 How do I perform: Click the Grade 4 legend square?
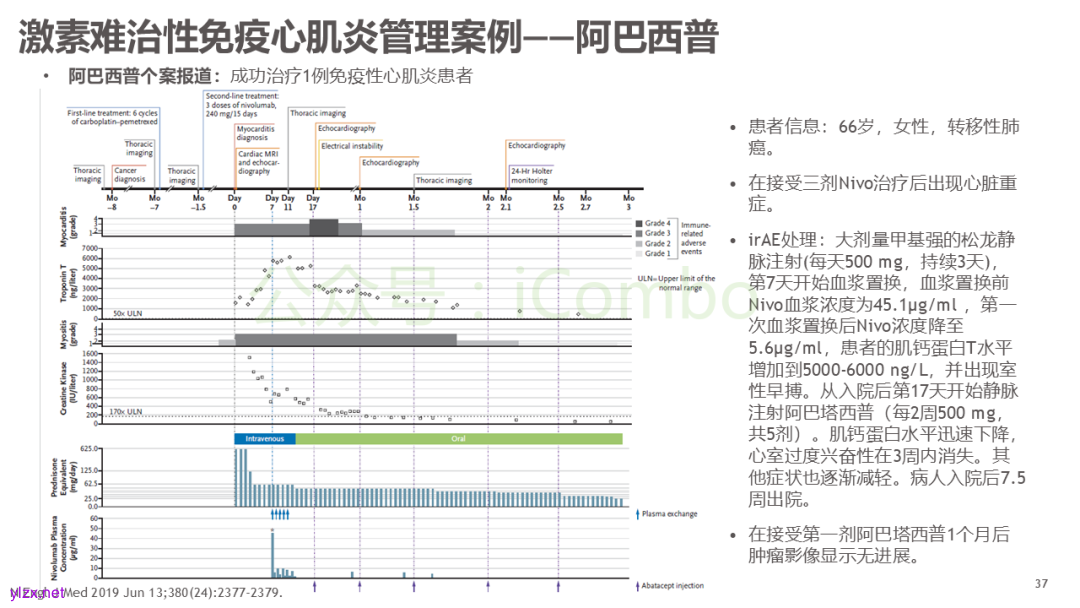[637, 223]
